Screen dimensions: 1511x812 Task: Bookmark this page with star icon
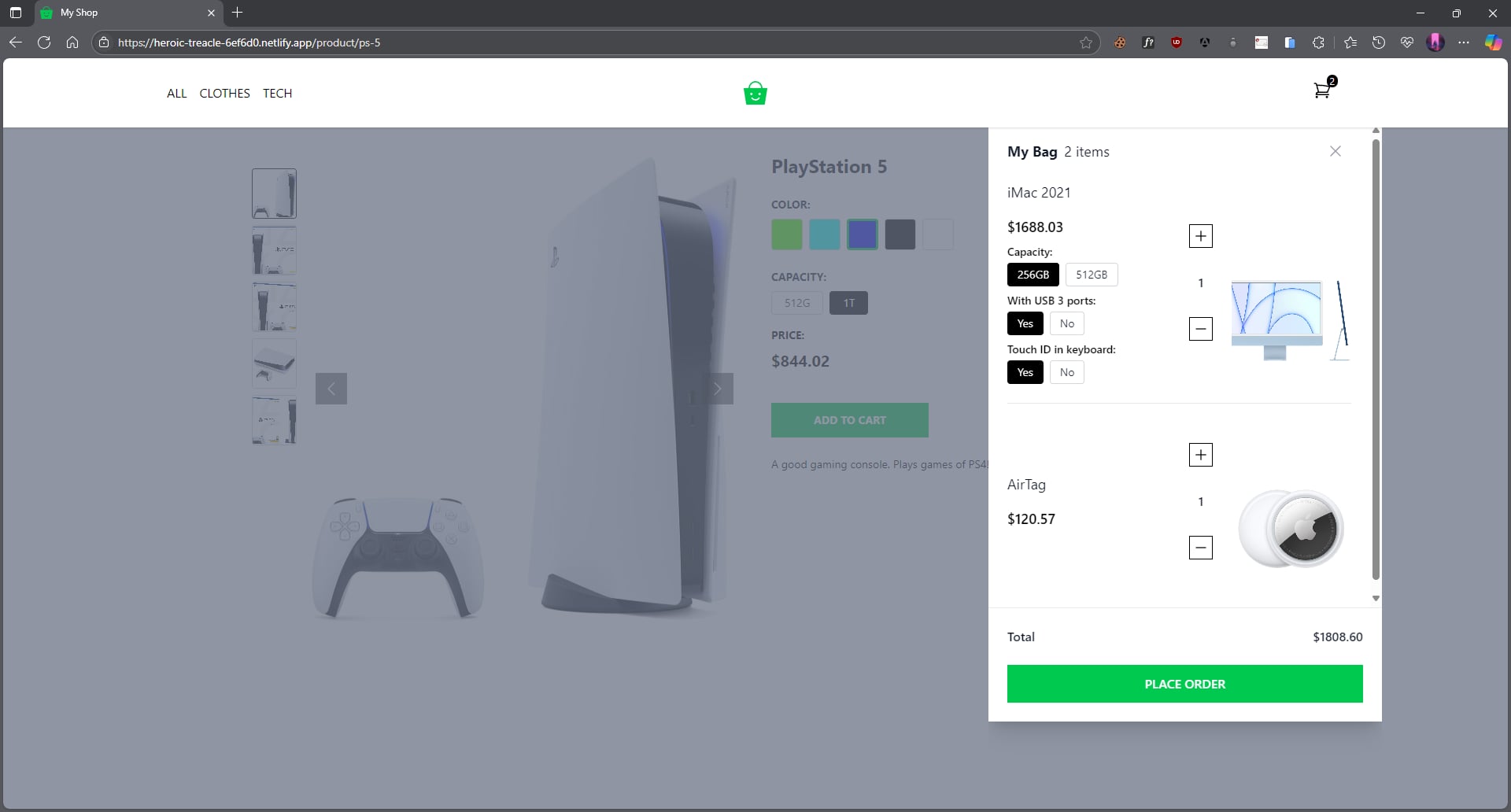coord(1086,42)
